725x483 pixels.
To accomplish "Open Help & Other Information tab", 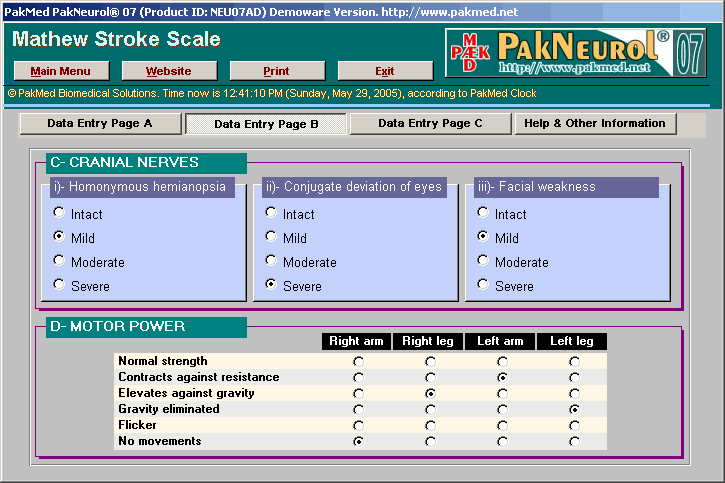I will click(596, 123).
